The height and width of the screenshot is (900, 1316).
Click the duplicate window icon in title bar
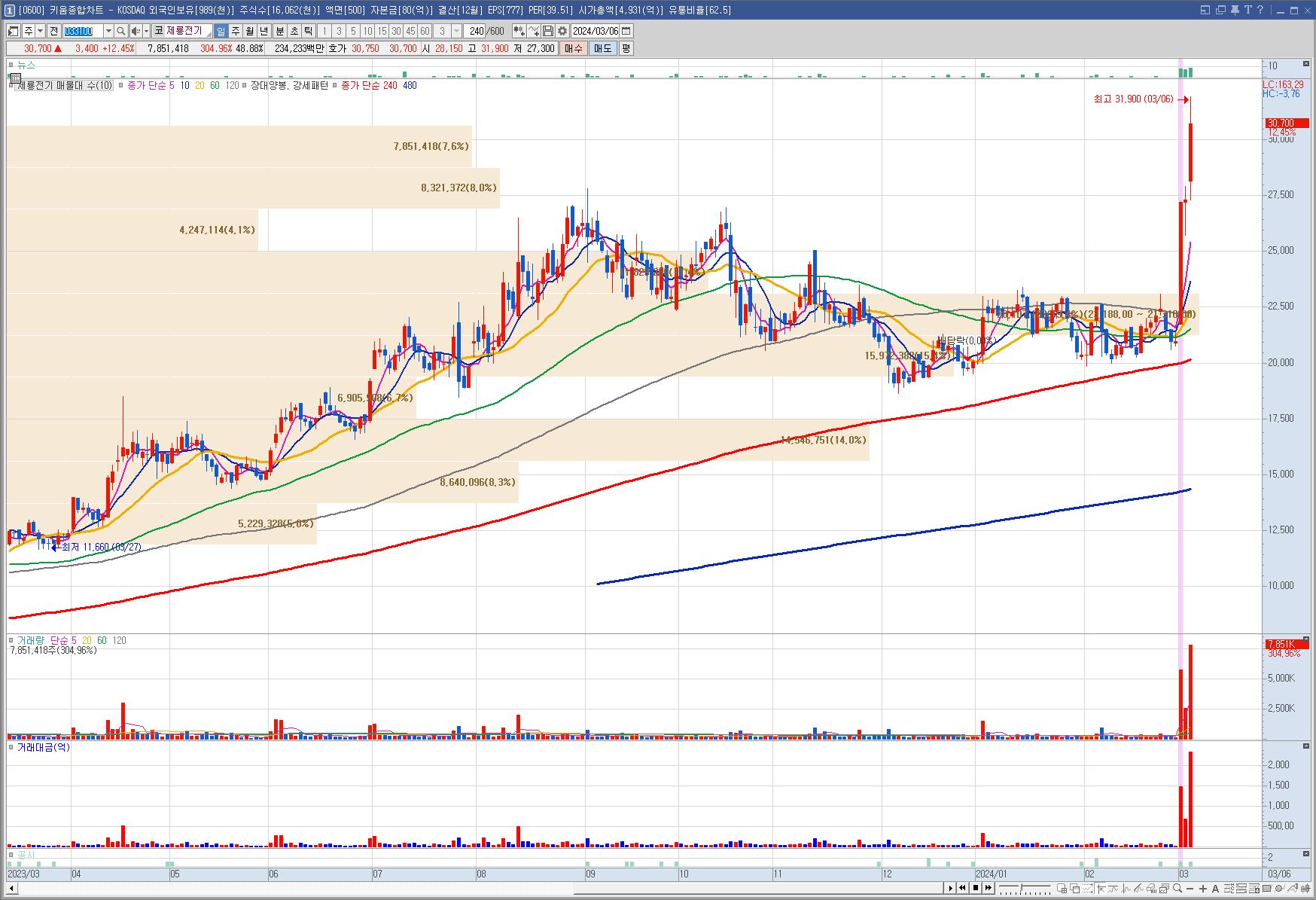pyautogui.click(x=1220, y=10)
